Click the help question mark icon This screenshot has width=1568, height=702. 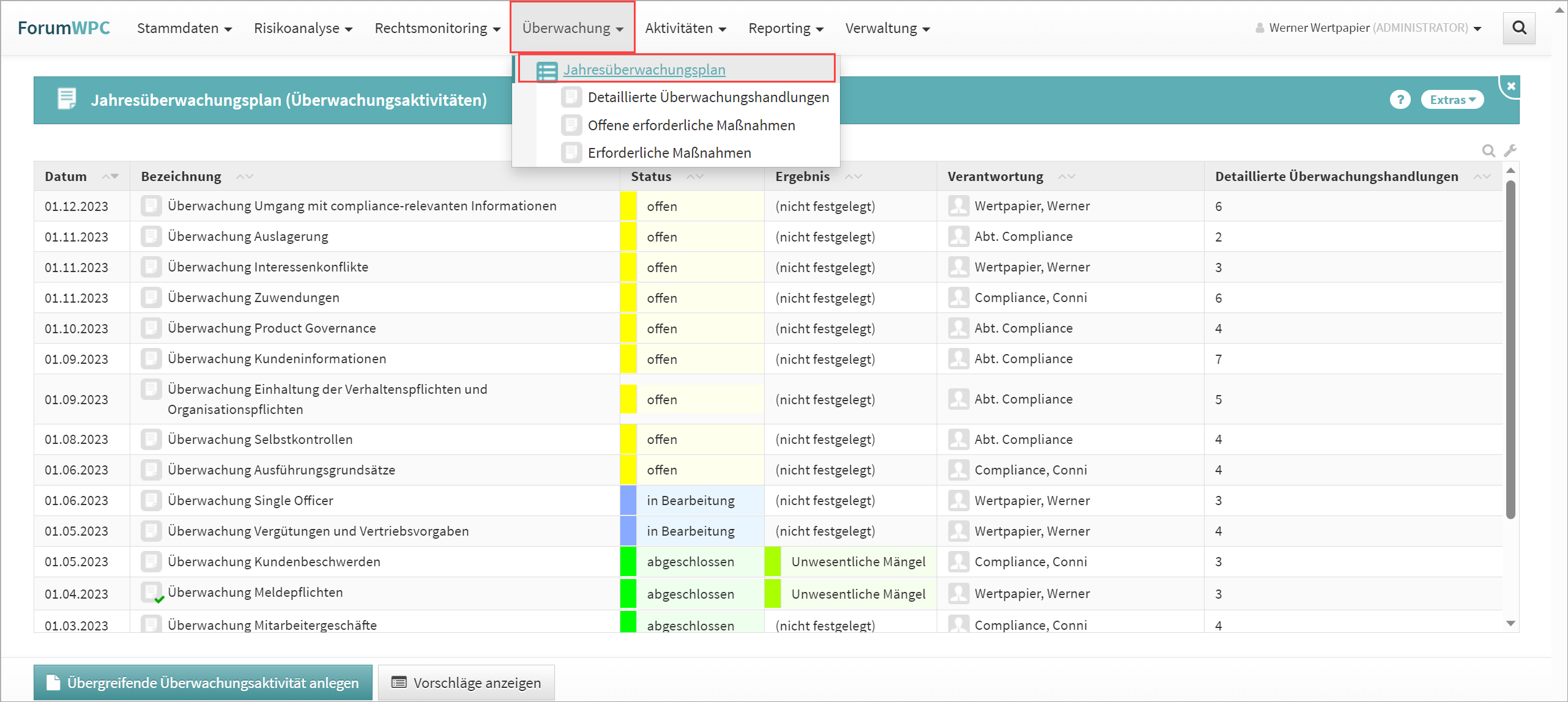tap(1399, 100)
